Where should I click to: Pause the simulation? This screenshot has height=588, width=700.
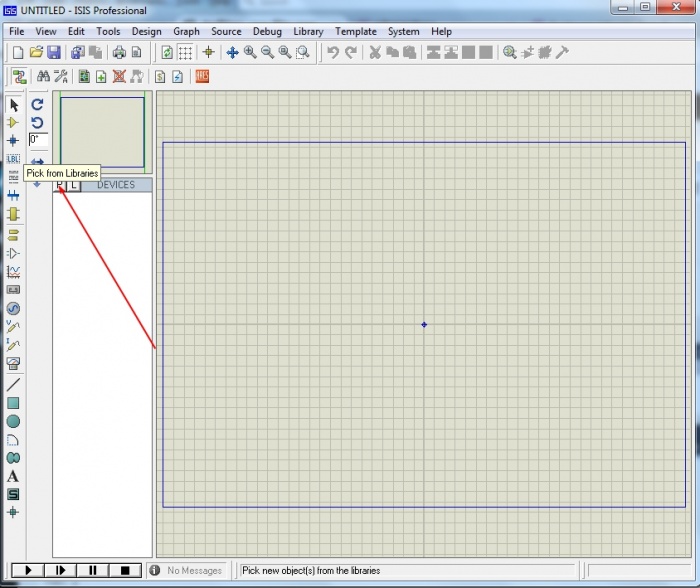pos(93,570)
